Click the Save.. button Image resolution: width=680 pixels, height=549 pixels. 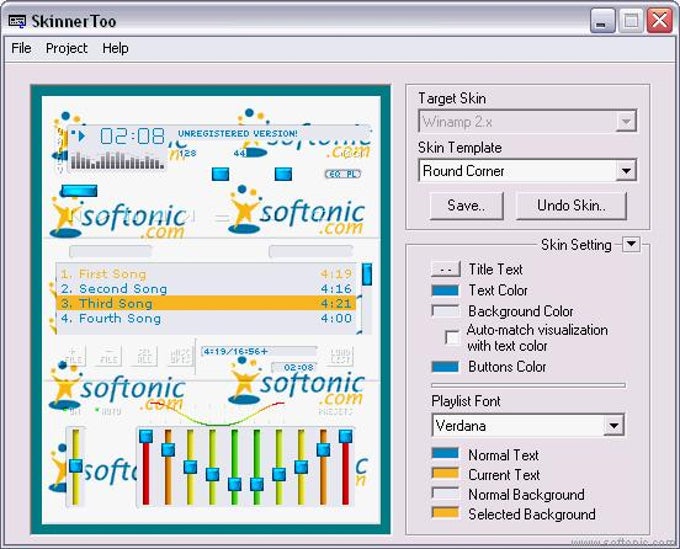[466, 206]
